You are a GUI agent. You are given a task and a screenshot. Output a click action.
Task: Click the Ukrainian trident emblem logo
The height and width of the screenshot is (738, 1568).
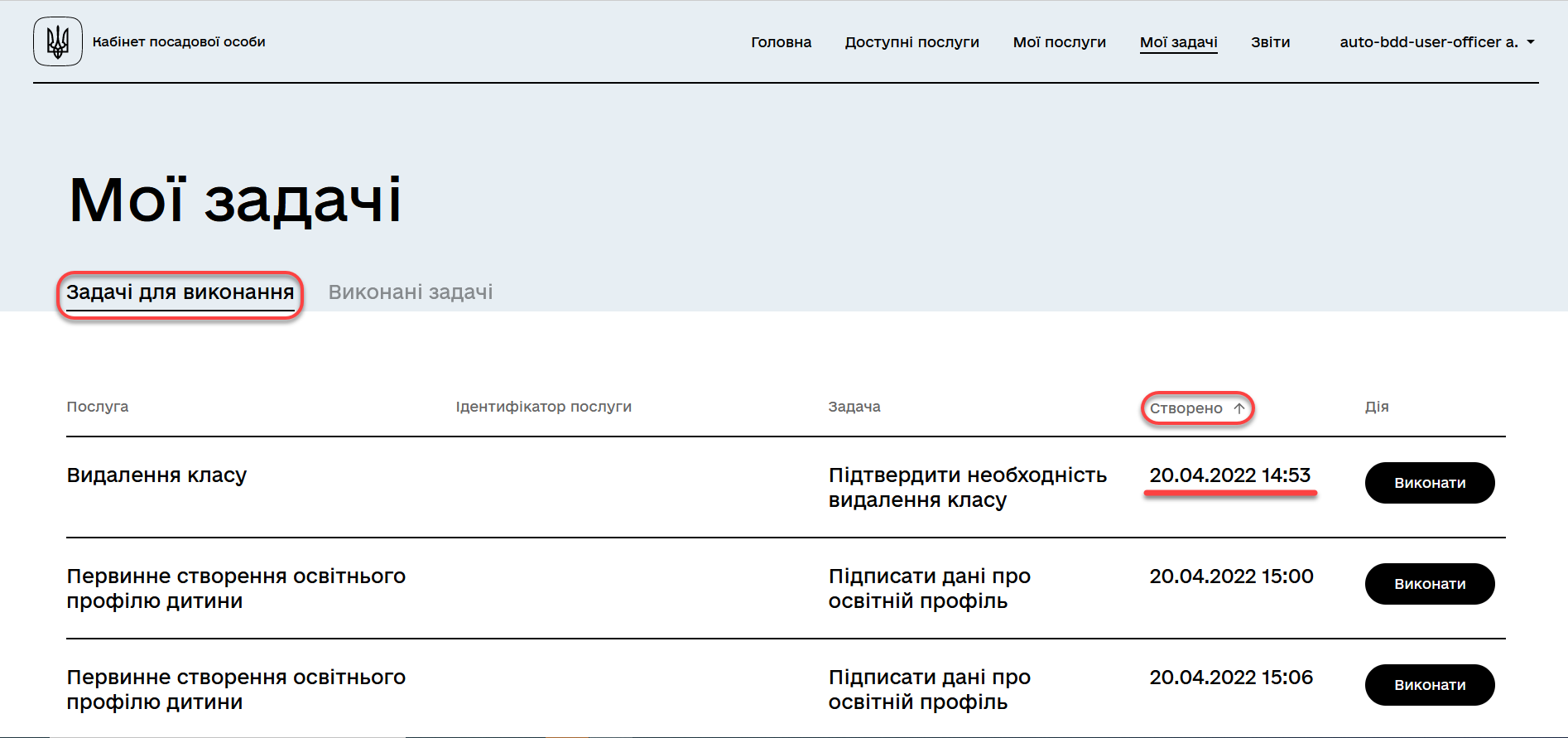tap(58, 41)
